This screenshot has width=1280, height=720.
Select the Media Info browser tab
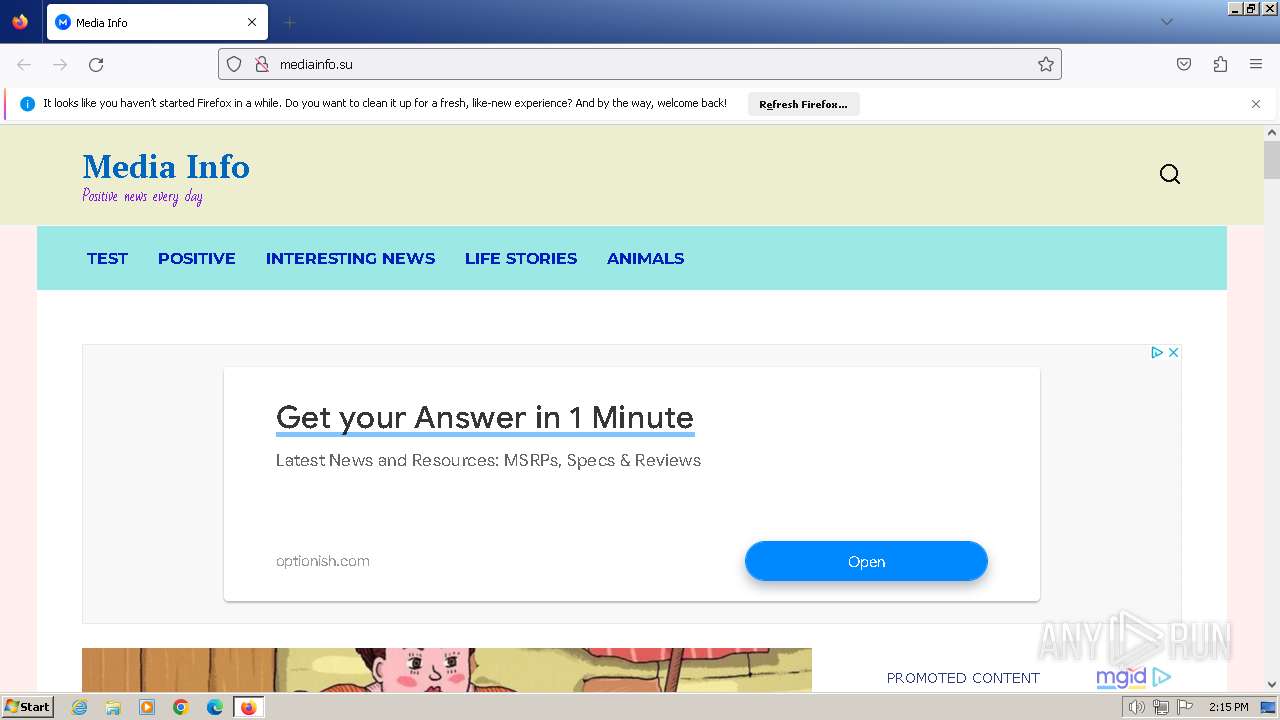[x=156, y=22]
